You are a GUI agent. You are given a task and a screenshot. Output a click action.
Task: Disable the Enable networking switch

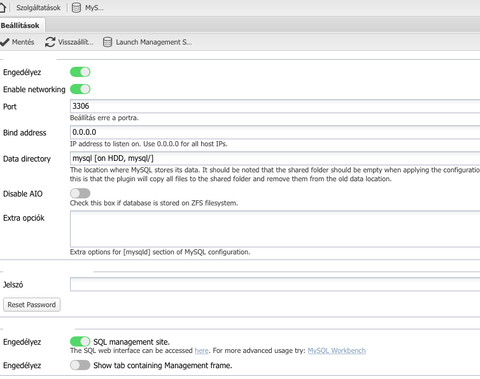tap(80, 89)
